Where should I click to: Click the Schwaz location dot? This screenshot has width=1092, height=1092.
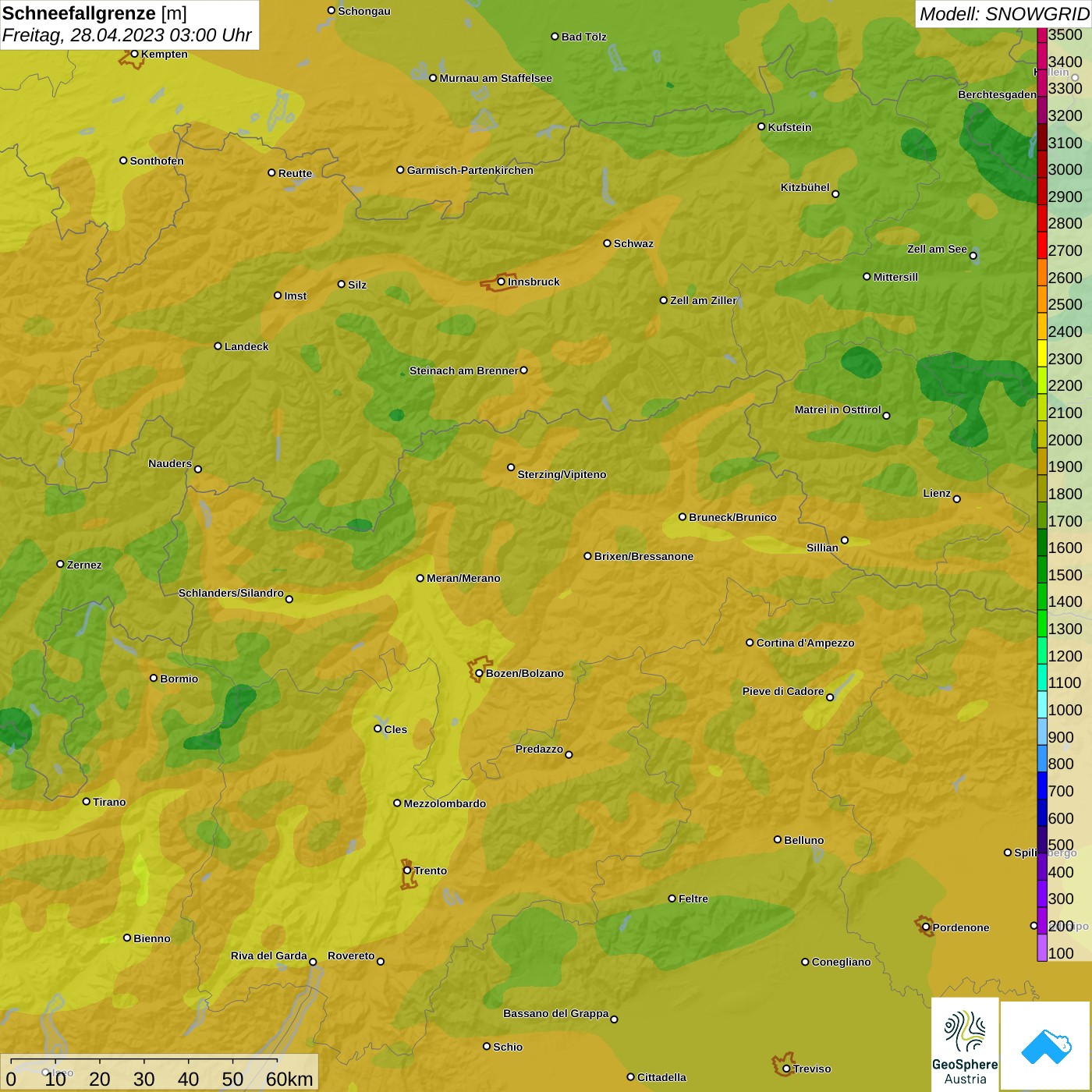tap(607, 243)
